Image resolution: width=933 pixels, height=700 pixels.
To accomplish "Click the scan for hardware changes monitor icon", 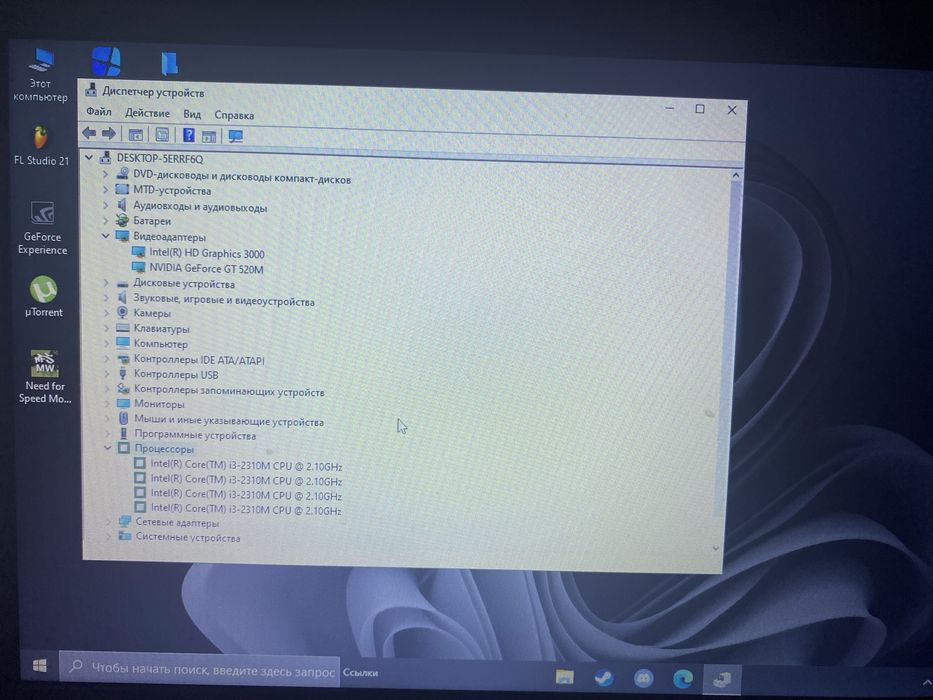I will coord(236,137).
